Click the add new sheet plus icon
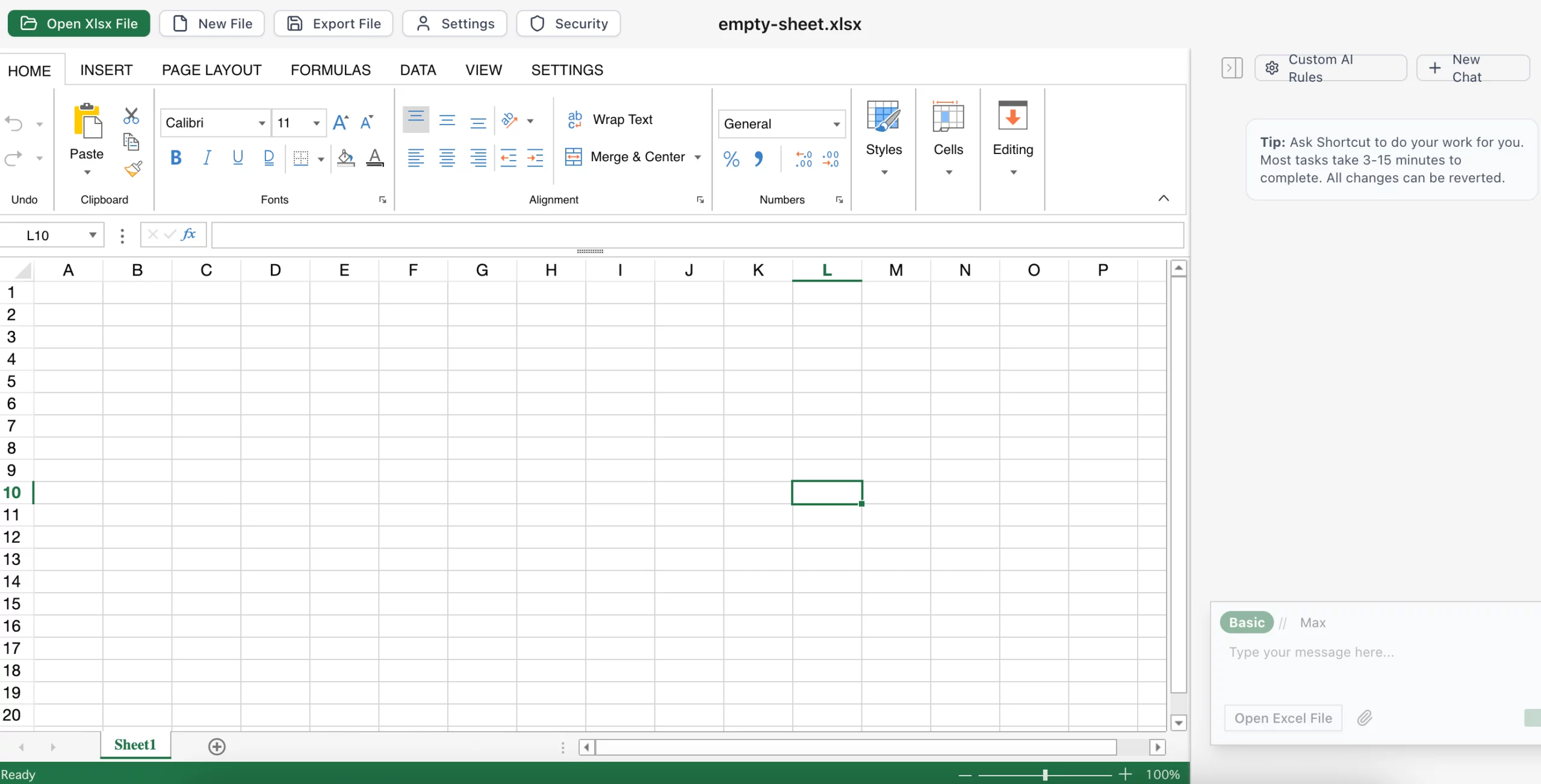The height and width of the screenshot is (784, 1541). (217, 747)
